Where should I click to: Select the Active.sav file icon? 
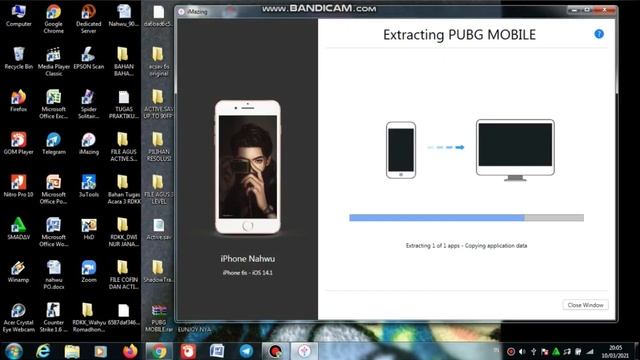click(159, 229)
